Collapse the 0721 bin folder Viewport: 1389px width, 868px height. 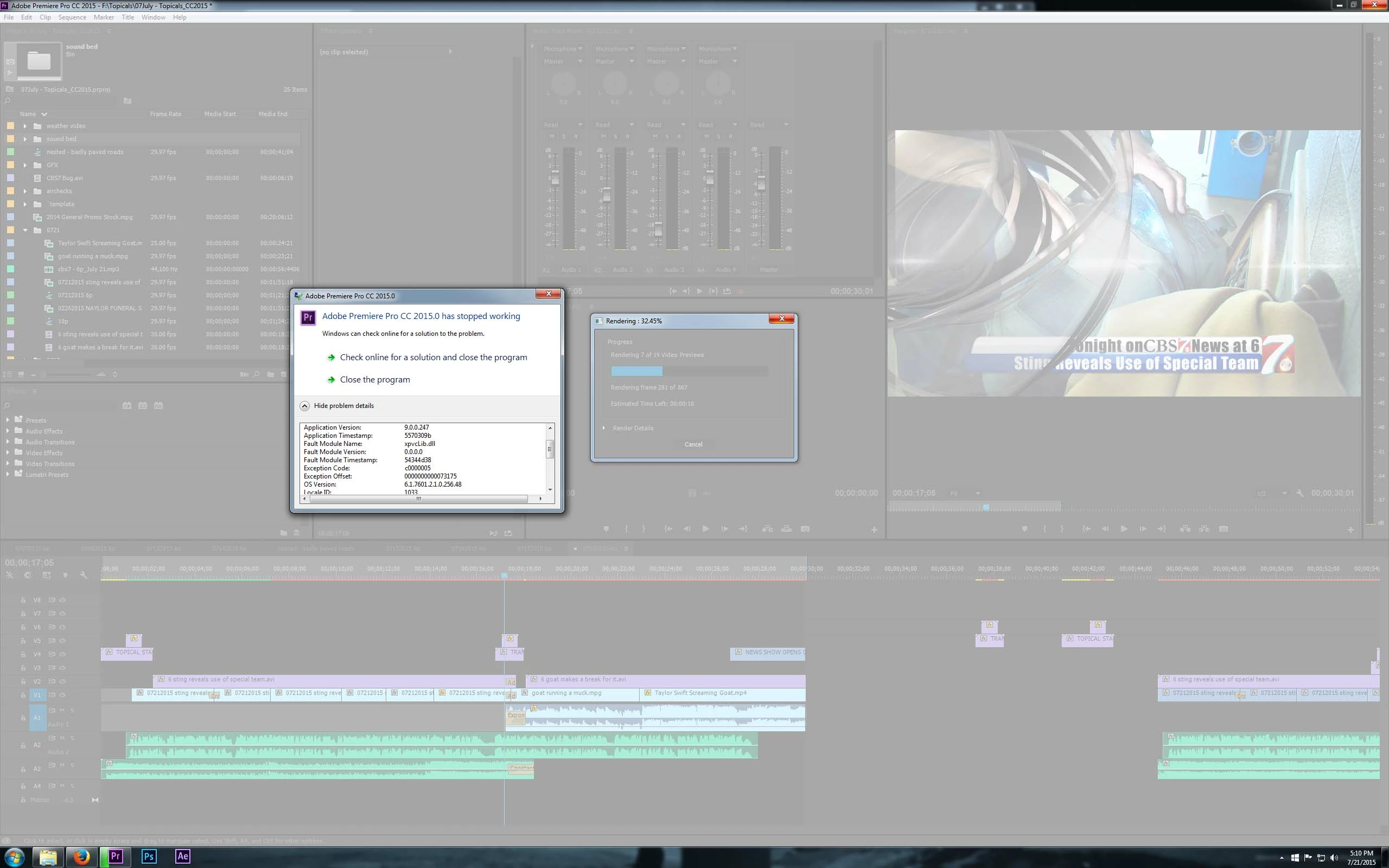point(26,230)
